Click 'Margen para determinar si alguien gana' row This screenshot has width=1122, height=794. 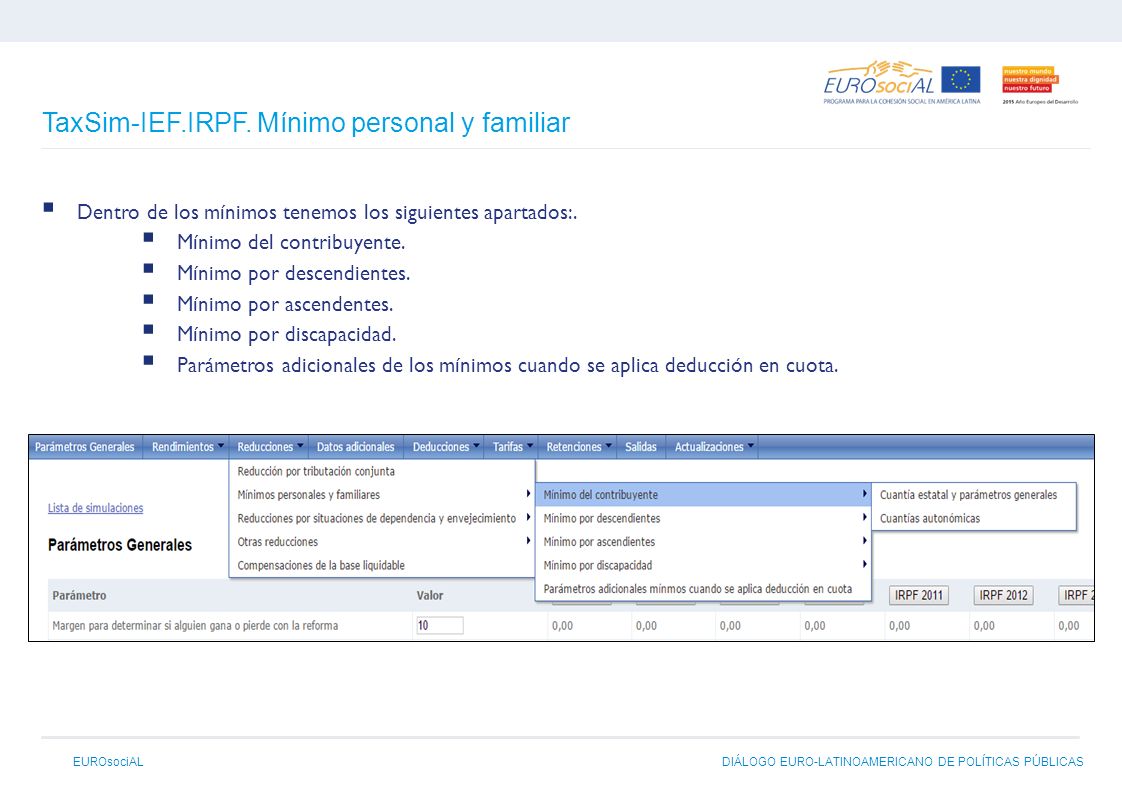click(x=195, y=626)
